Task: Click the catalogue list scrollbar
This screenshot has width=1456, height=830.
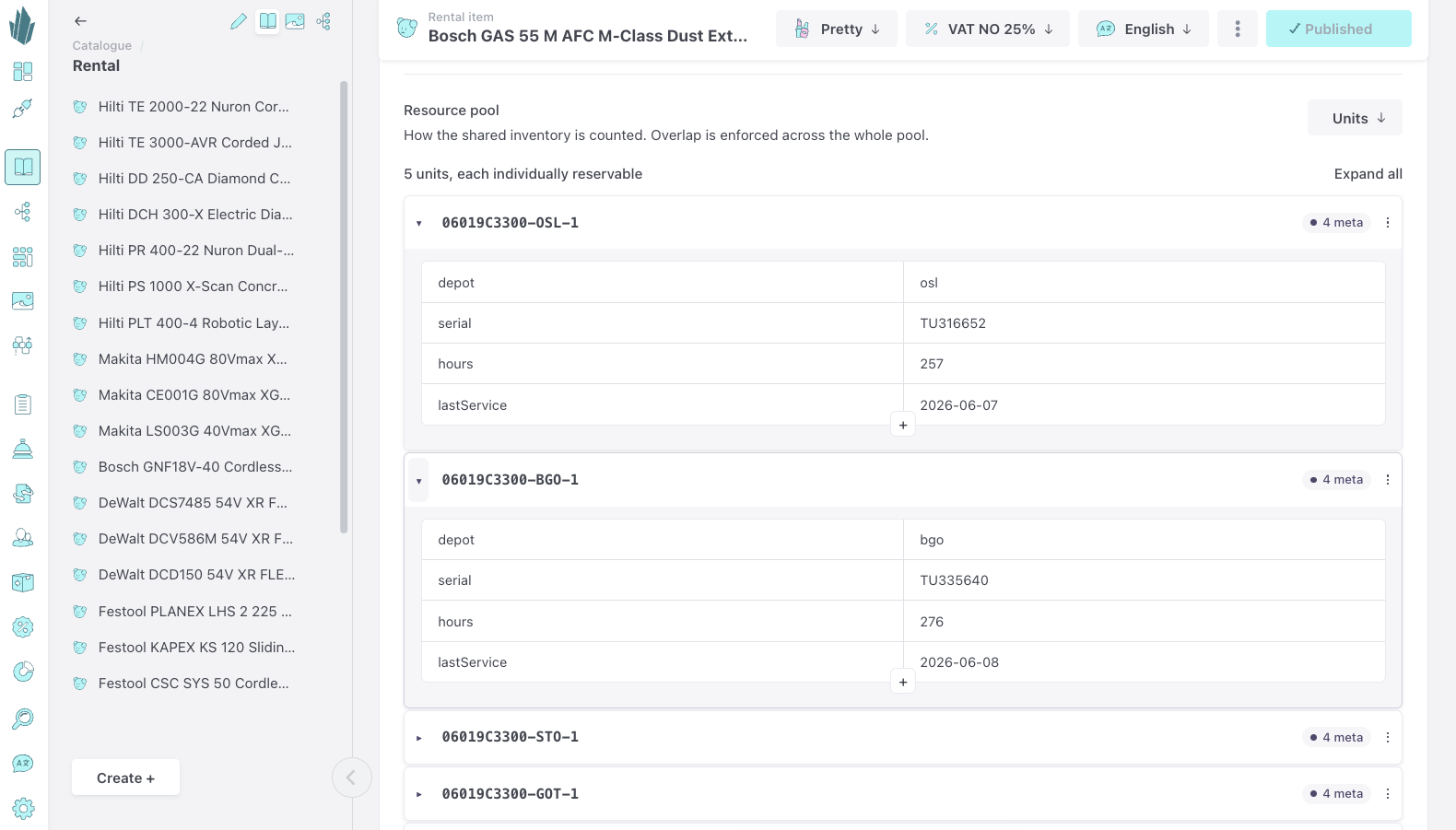Action: coord(344,307)
